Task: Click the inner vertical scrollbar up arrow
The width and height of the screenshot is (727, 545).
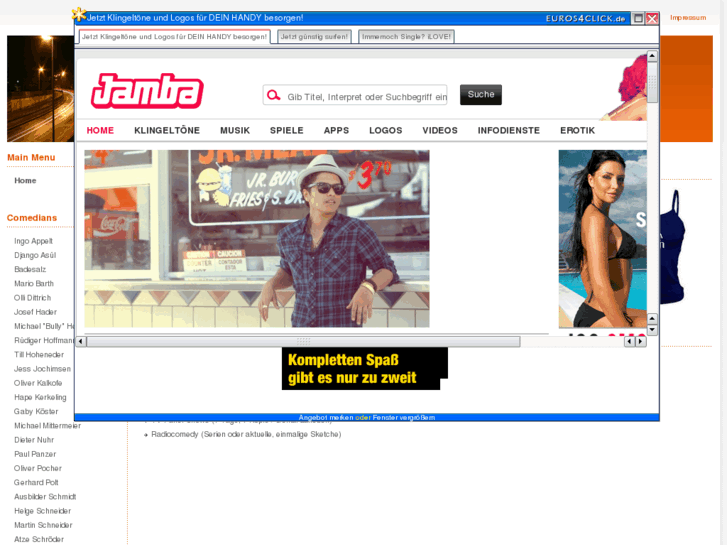Action: [x=652, y=56]
